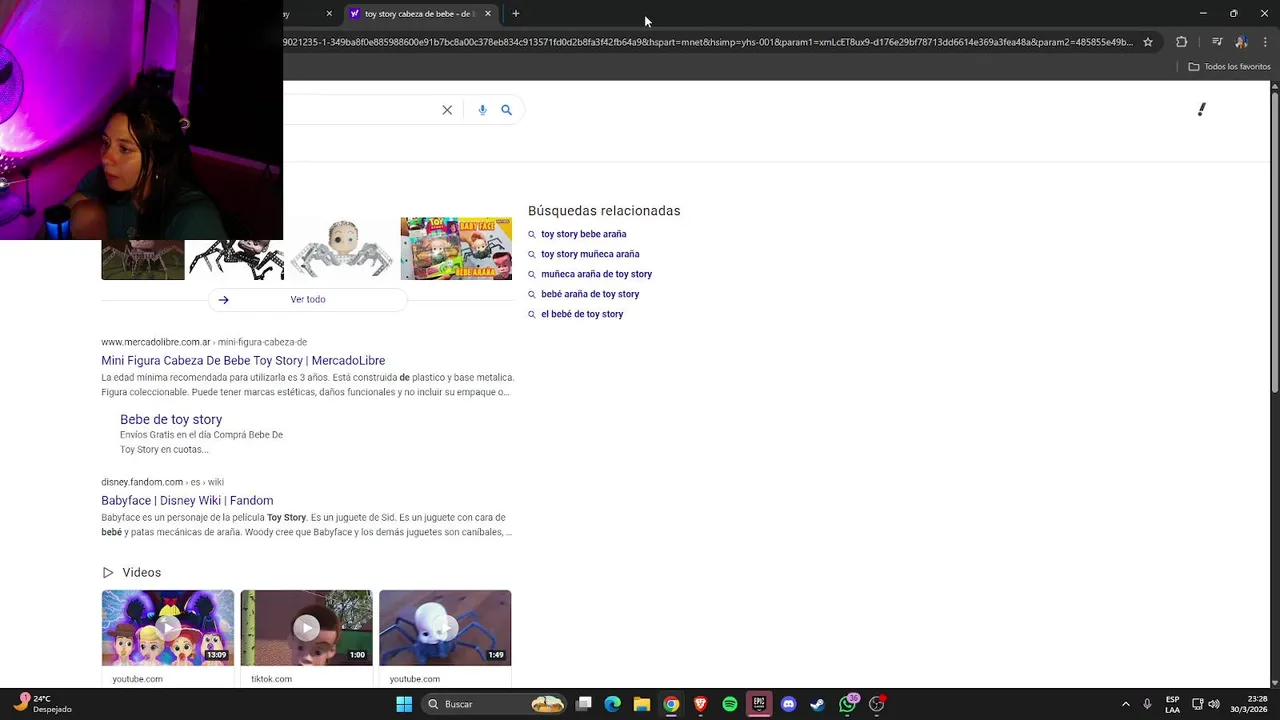This screenshot has width=1280, height=720.
Task: Click the blue search magnifier icon
Action: pyautogui.click(x=506, y=110)
